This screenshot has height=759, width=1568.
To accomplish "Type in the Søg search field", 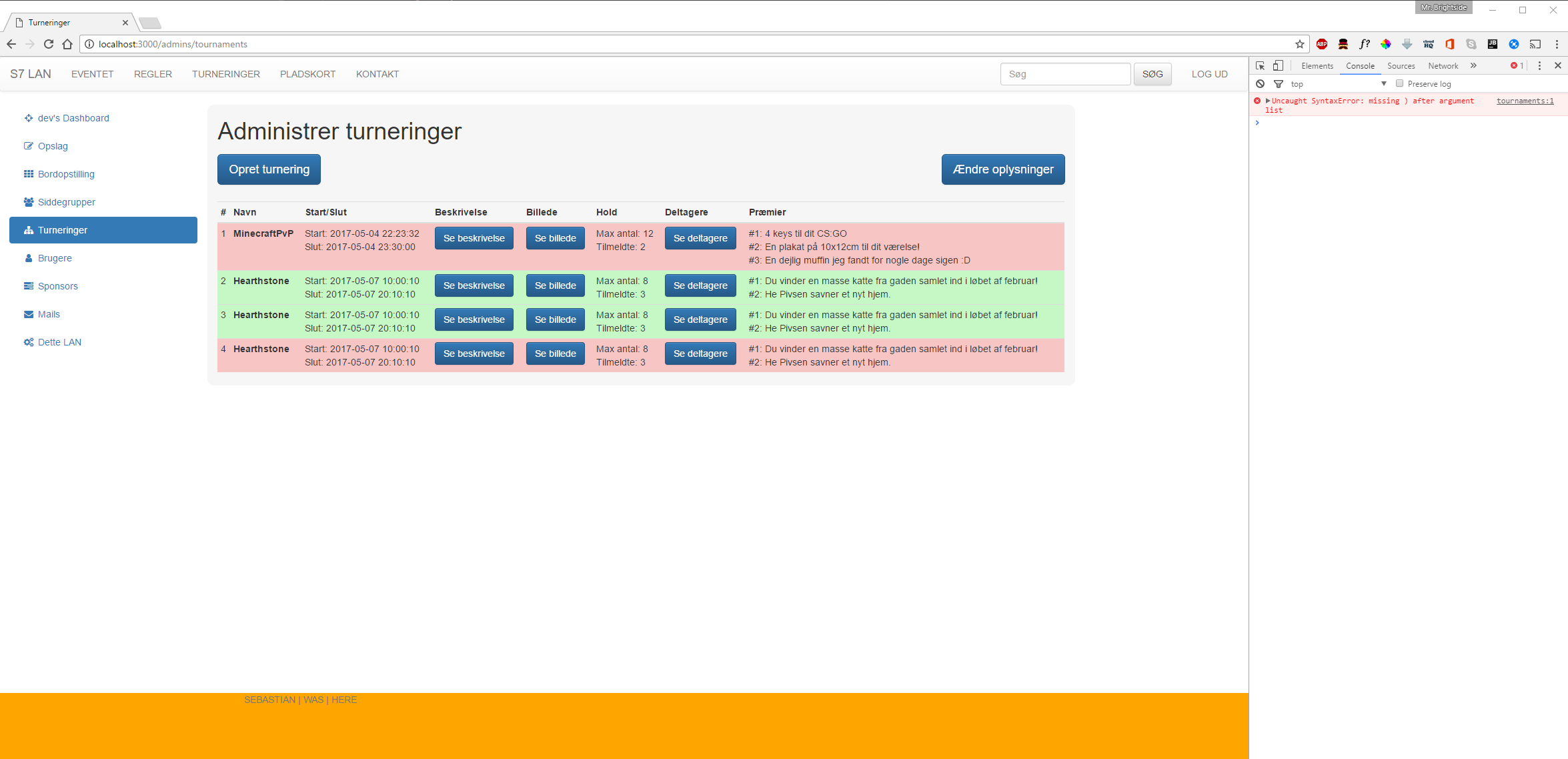I will point(1065,74).
